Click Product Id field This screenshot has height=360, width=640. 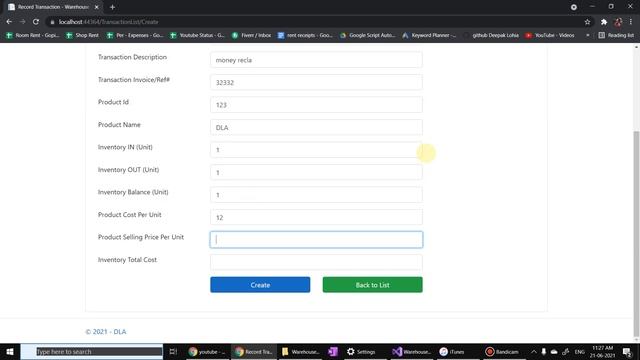(316, 105)
